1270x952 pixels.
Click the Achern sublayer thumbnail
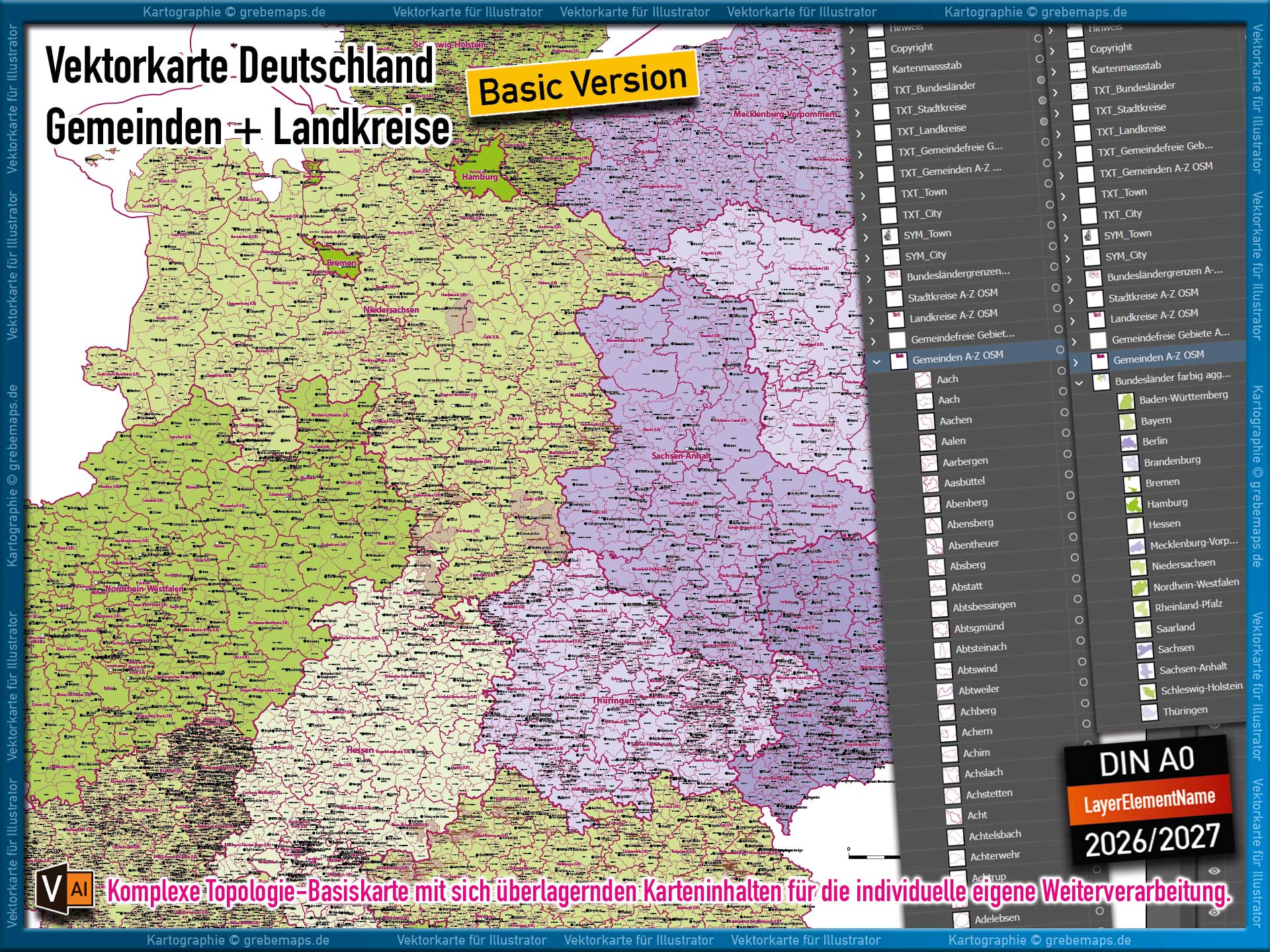coord(949,734)
